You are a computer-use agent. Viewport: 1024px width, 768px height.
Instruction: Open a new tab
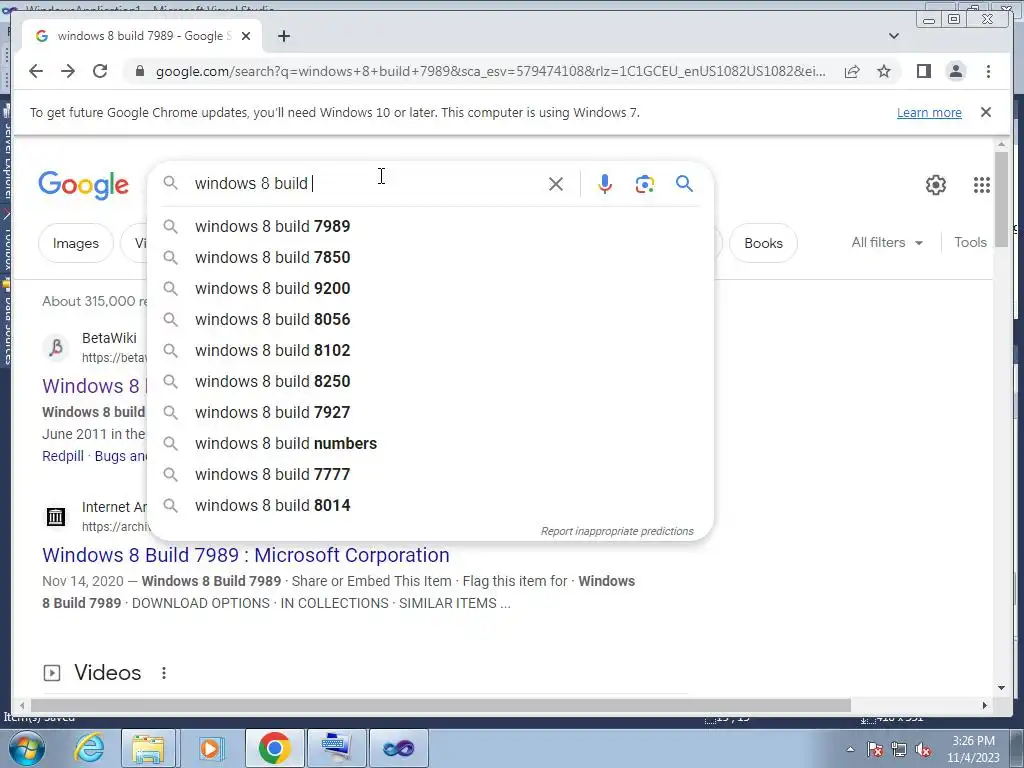(x=283, y=36)
